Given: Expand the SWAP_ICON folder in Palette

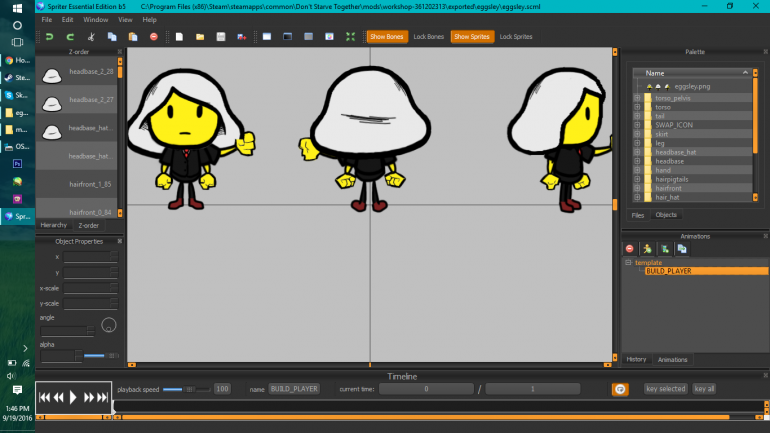Looking at the screenshot, I should point(637,125).
